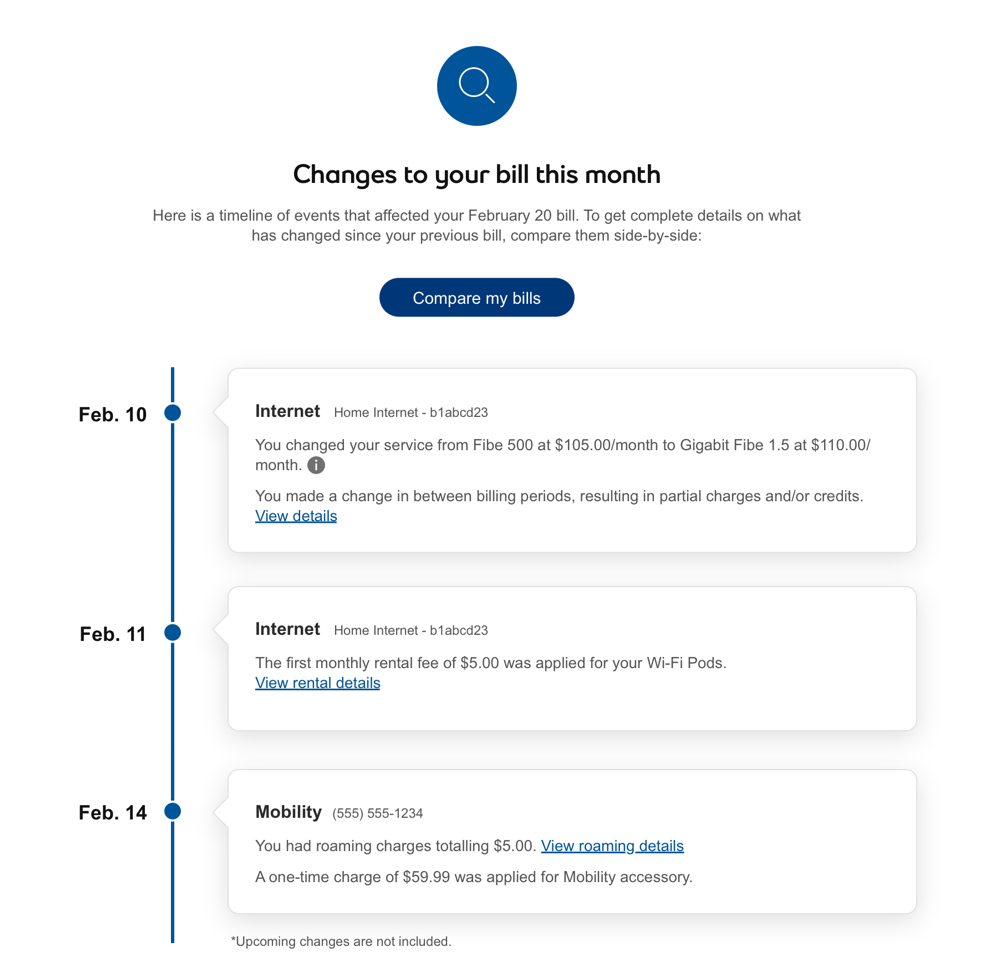Screen dimensions: 988x977
Task: Click the Internet title in the Feb. 10 card
Action: click(287, 411)
